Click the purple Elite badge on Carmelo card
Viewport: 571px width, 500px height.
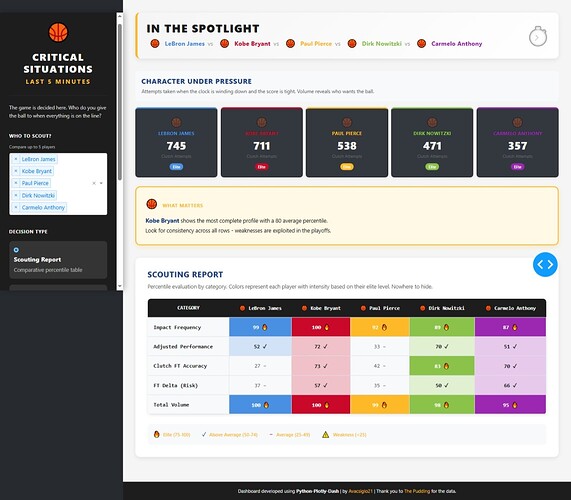[517, 167]
